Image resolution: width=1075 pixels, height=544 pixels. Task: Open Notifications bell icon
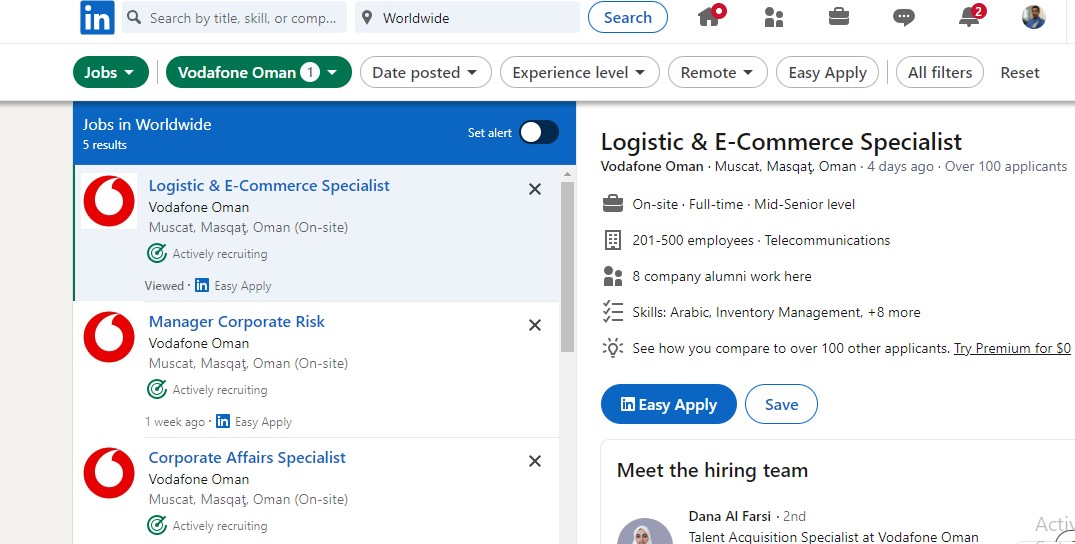pos(969,16)
